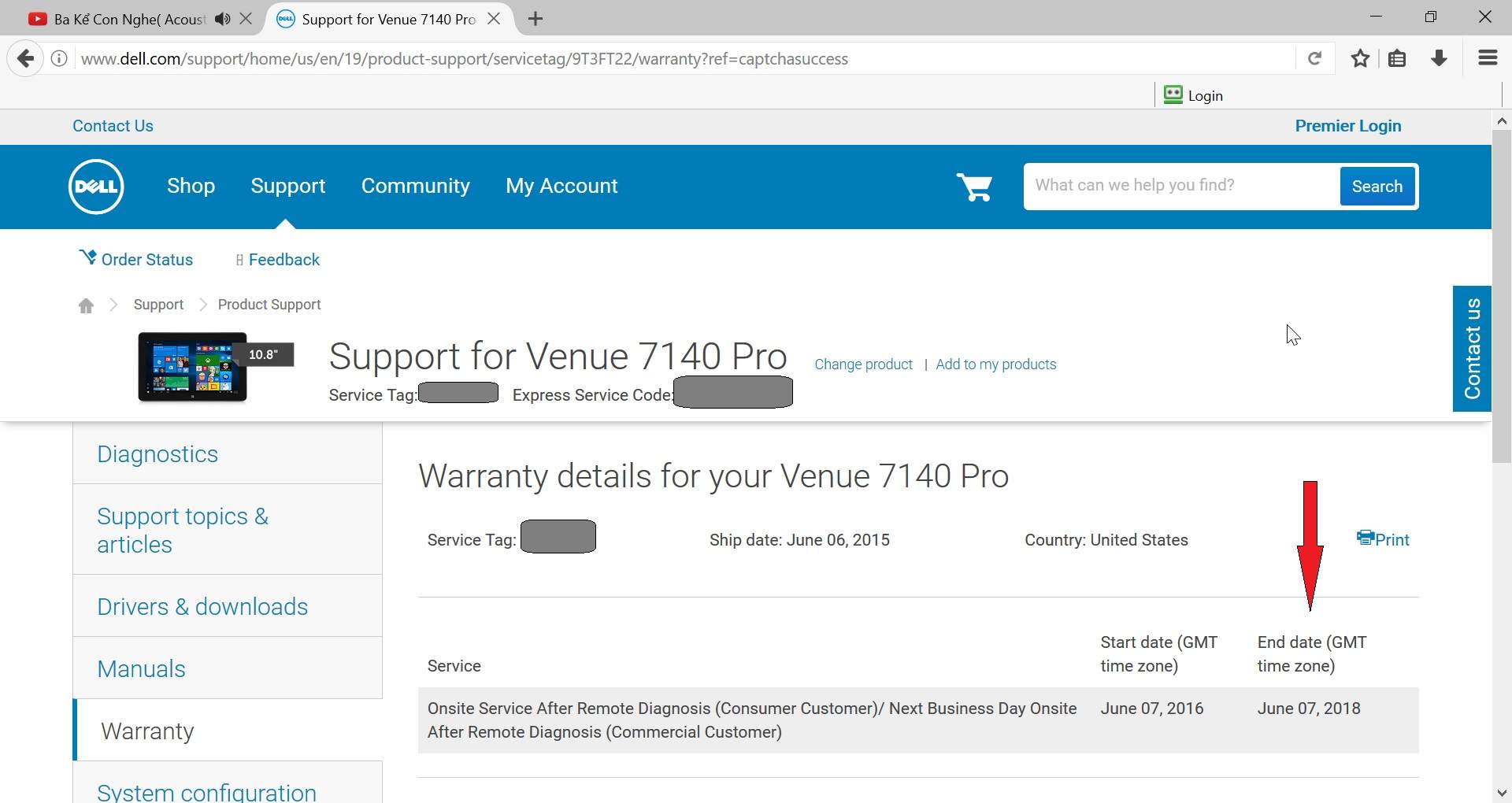Viewport: 1512px width, 803px height.
Task: Open site information icon in address bar
Action: pos(59,58)
